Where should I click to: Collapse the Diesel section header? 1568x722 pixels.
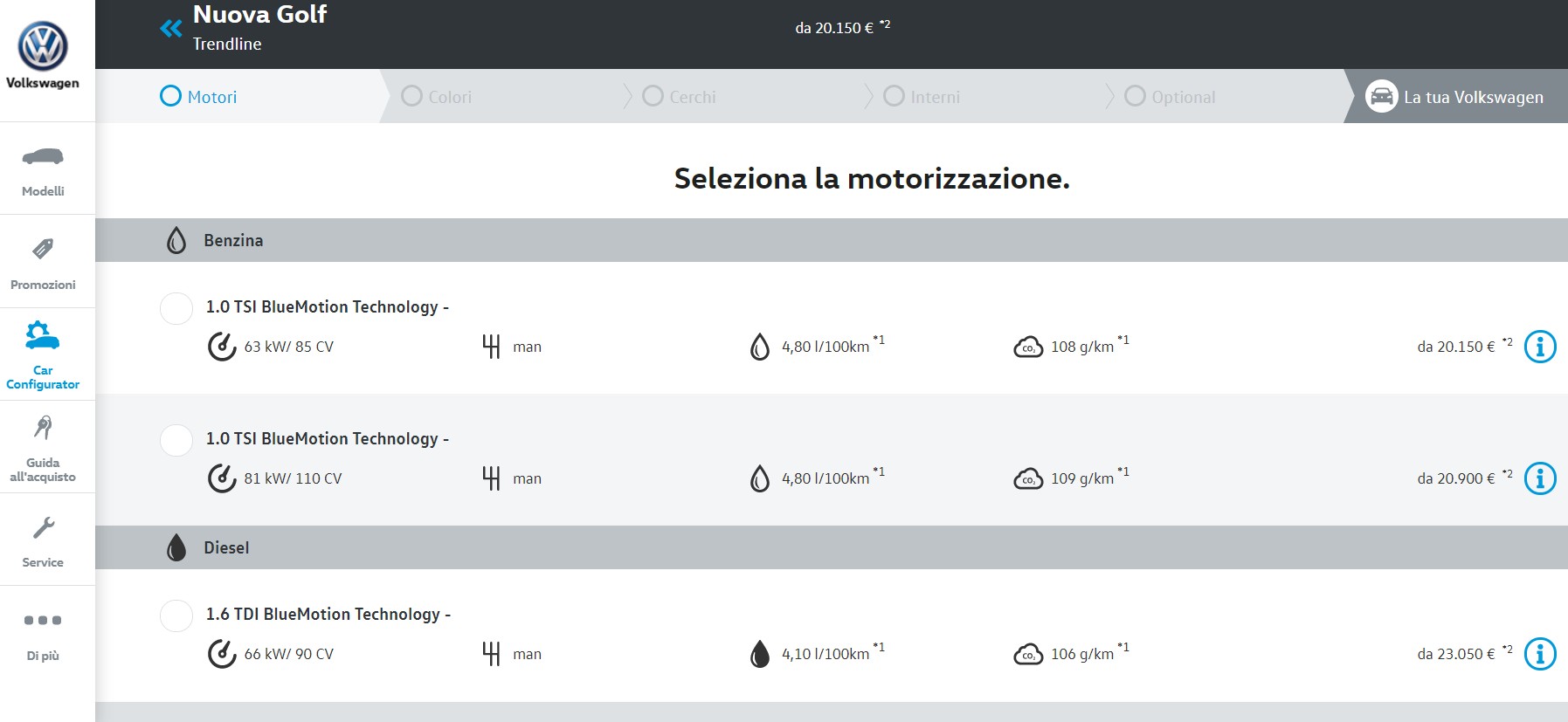226,547
